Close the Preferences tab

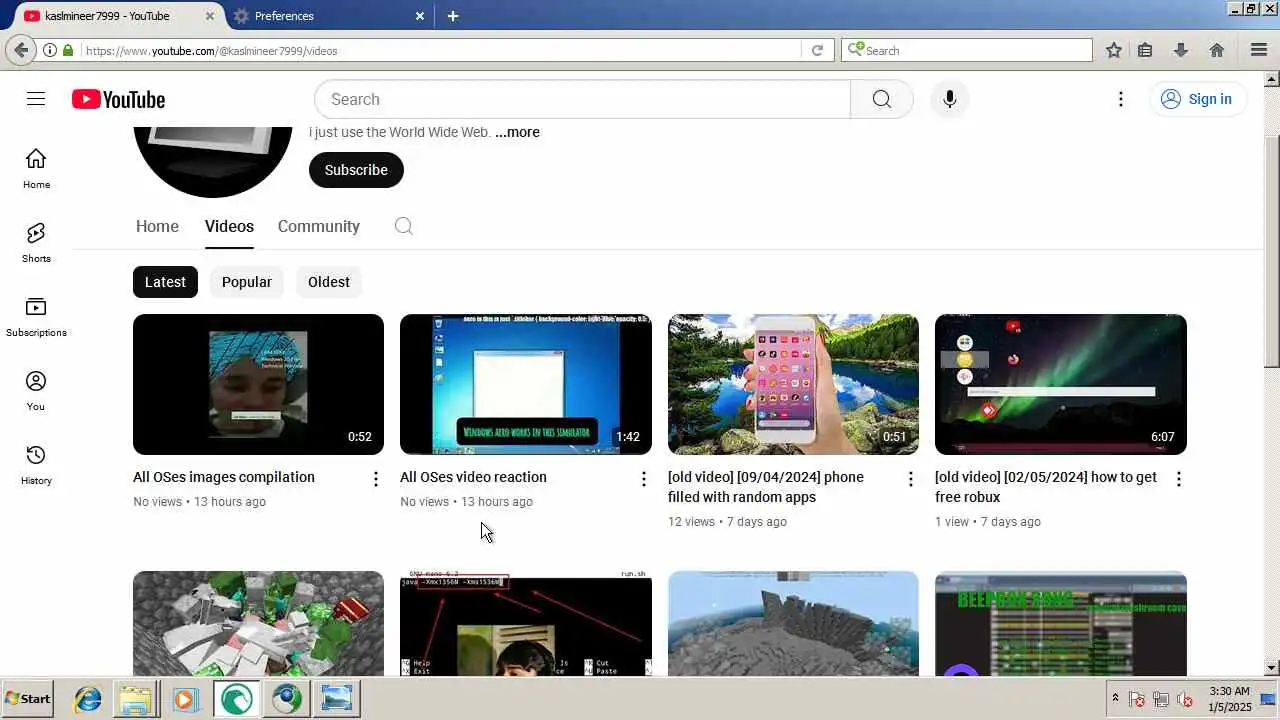(x=420, y=16)
